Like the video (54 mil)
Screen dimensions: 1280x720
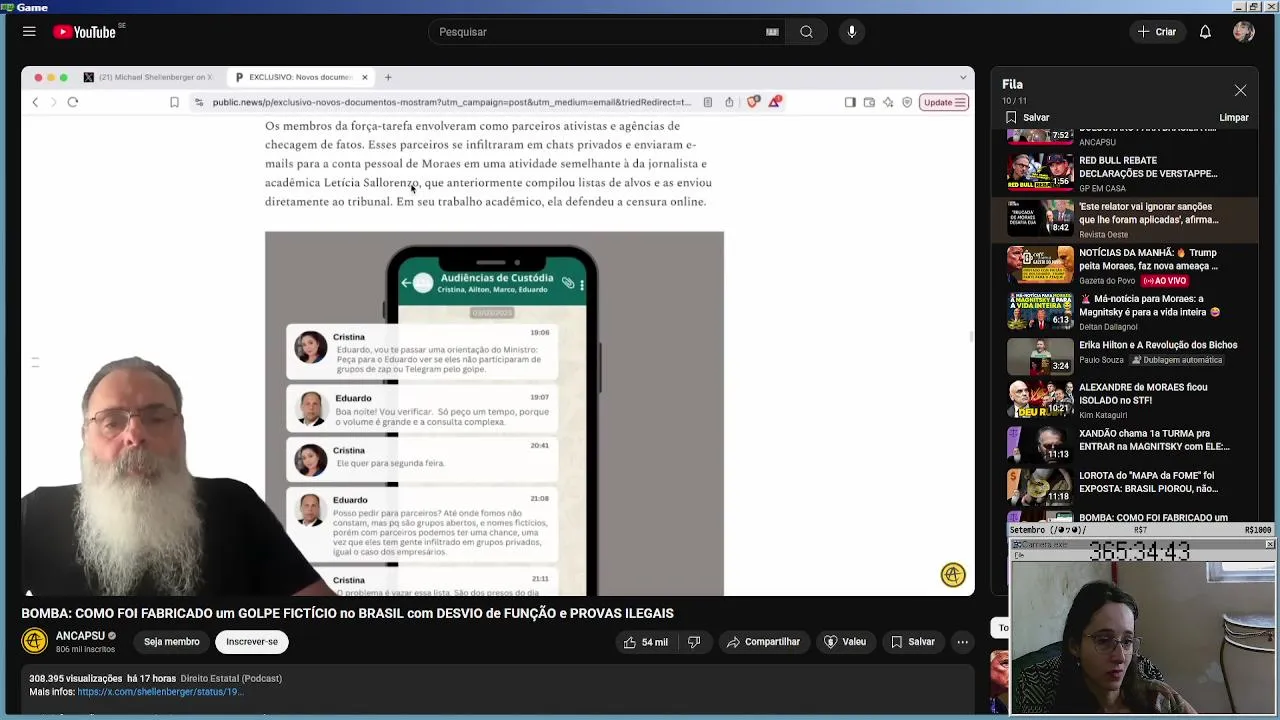[x=645, y=642]
